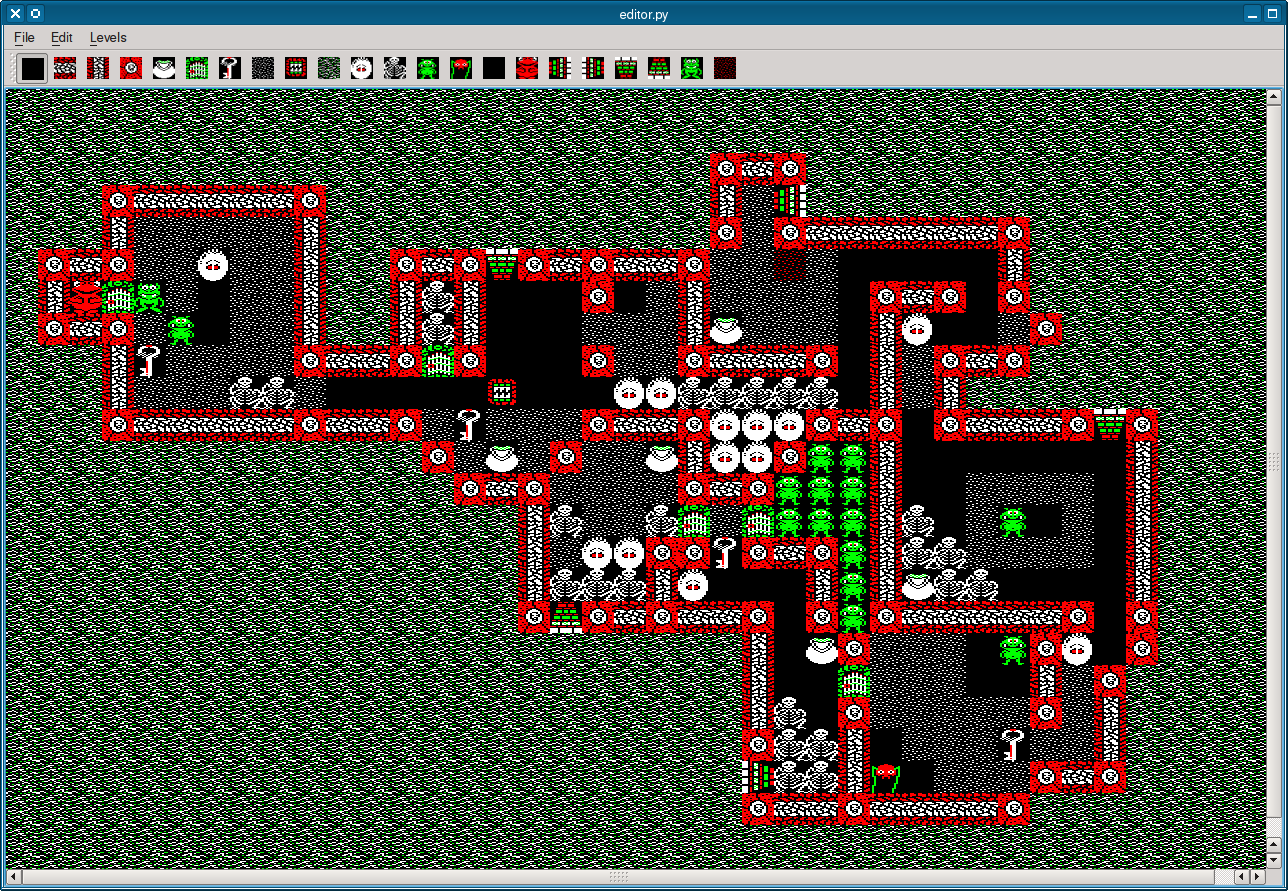1288x891 pixels.
Task: Pick the skeleton bones tile in toolbar
Action: coord(395,68)
